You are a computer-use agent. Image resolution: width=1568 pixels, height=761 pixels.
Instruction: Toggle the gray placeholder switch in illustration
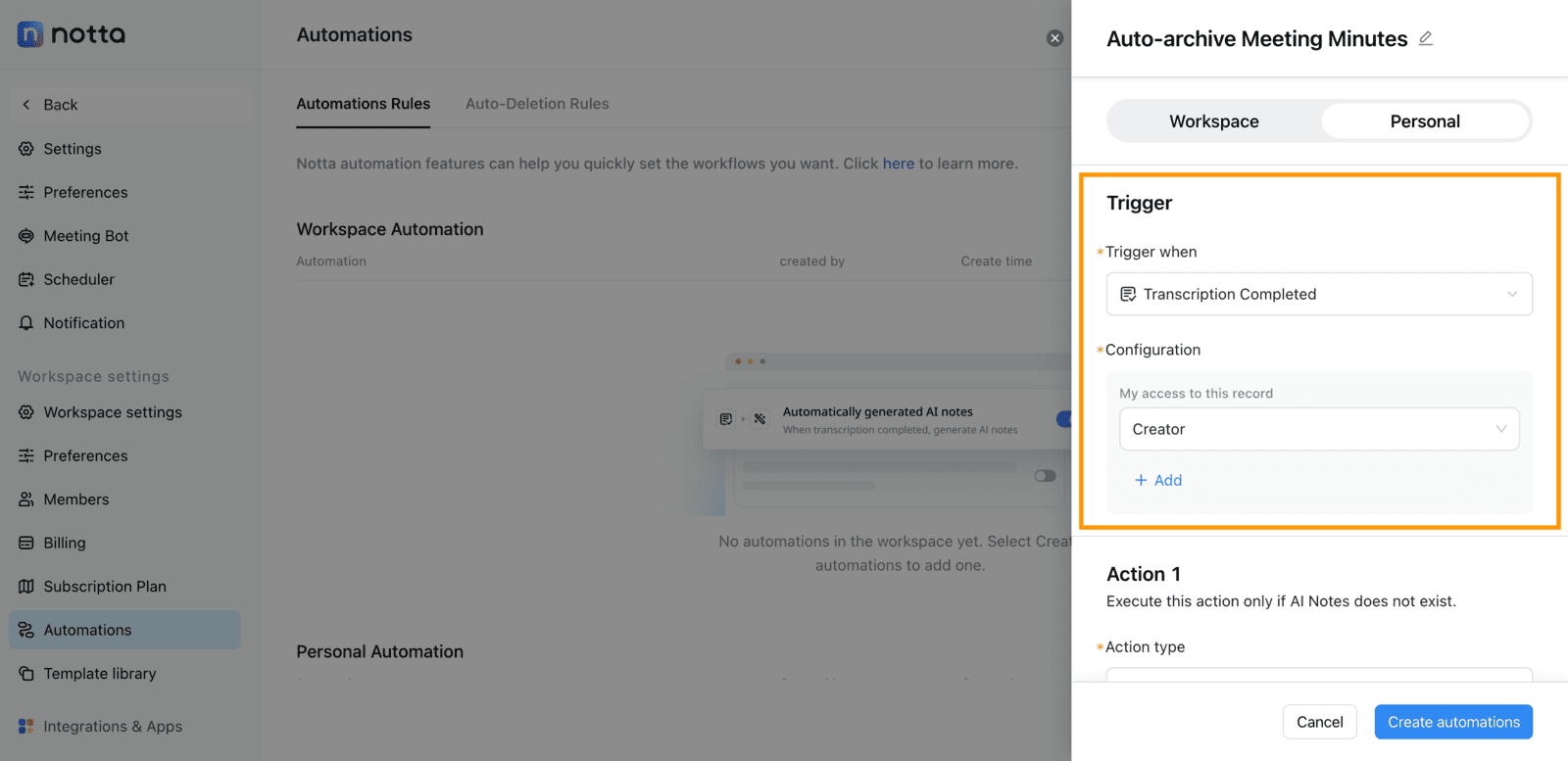(x=1045, y=476)
